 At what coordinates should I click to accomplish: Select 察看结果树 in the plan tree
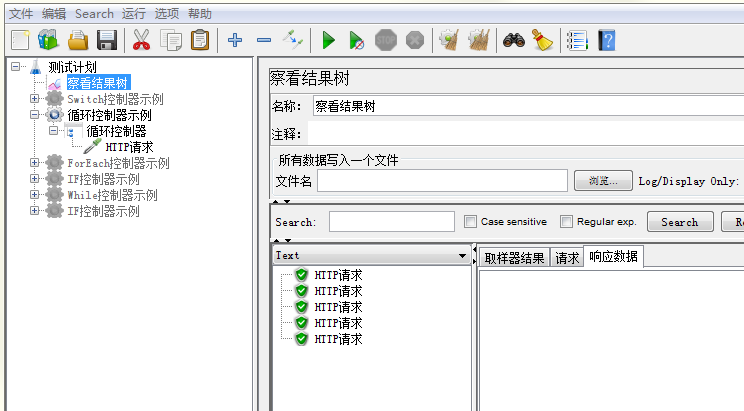pyautogui.click(x=98, y=83)
